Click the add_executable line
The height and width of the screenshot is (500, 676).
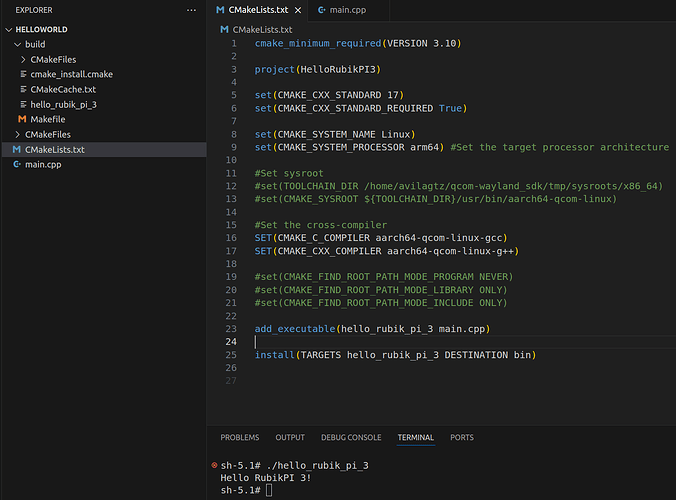[x=372, y=329]
